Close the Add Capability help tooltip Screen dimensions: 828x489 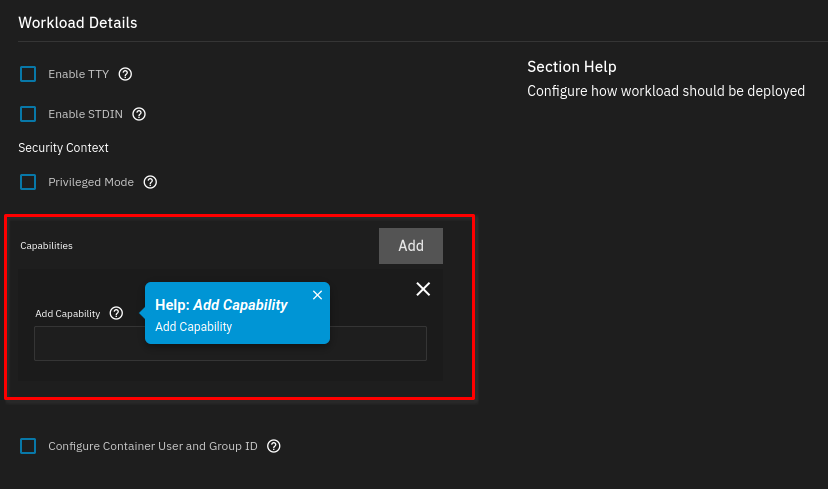[317, 295]
